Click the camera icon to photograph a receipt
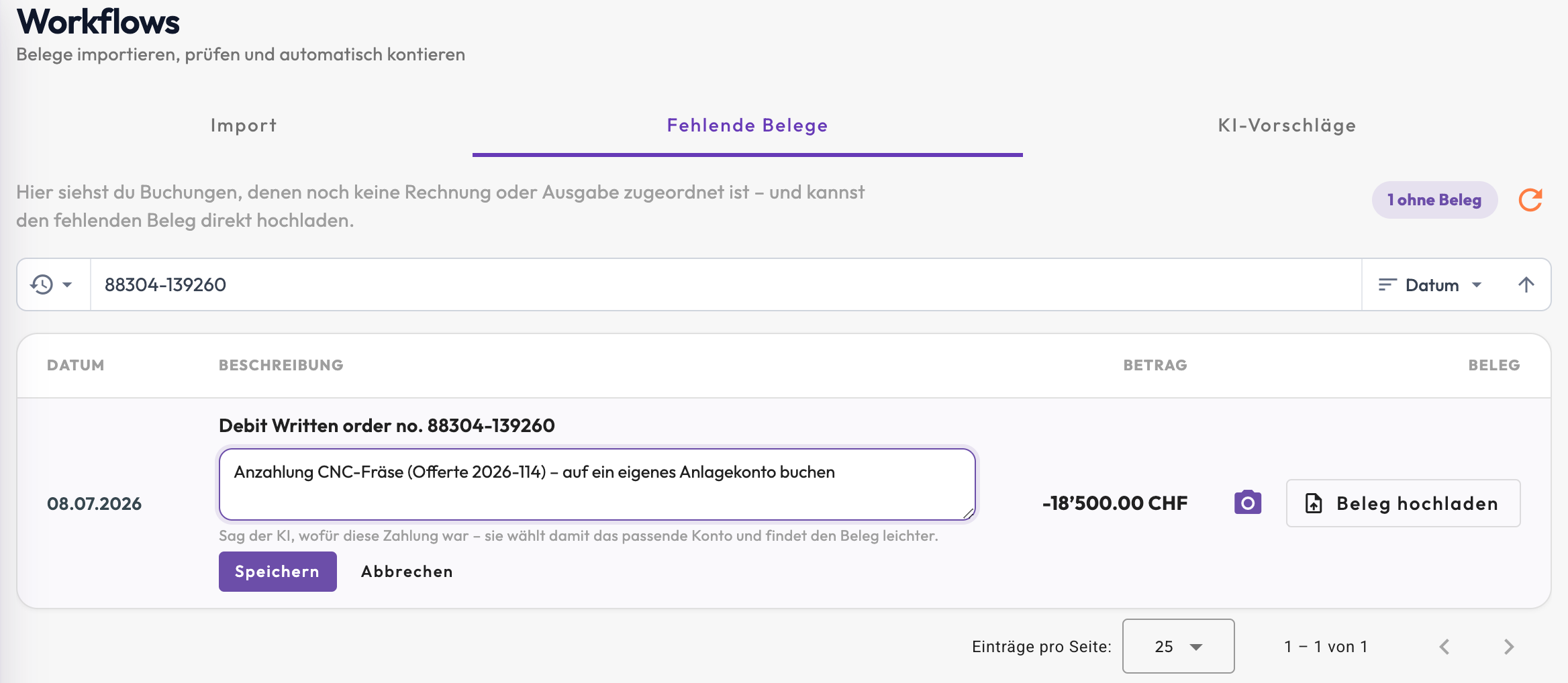The image size is (1568, 683). (1248, 503)
